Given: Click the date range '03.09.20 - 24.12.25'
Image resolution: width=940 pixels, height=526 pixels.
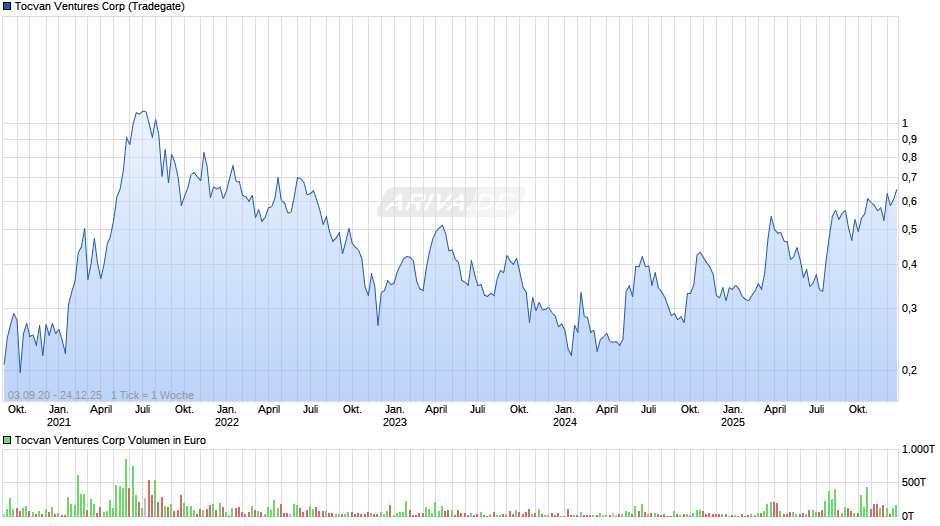Looking at the screenshot, I should pos(55,395).
